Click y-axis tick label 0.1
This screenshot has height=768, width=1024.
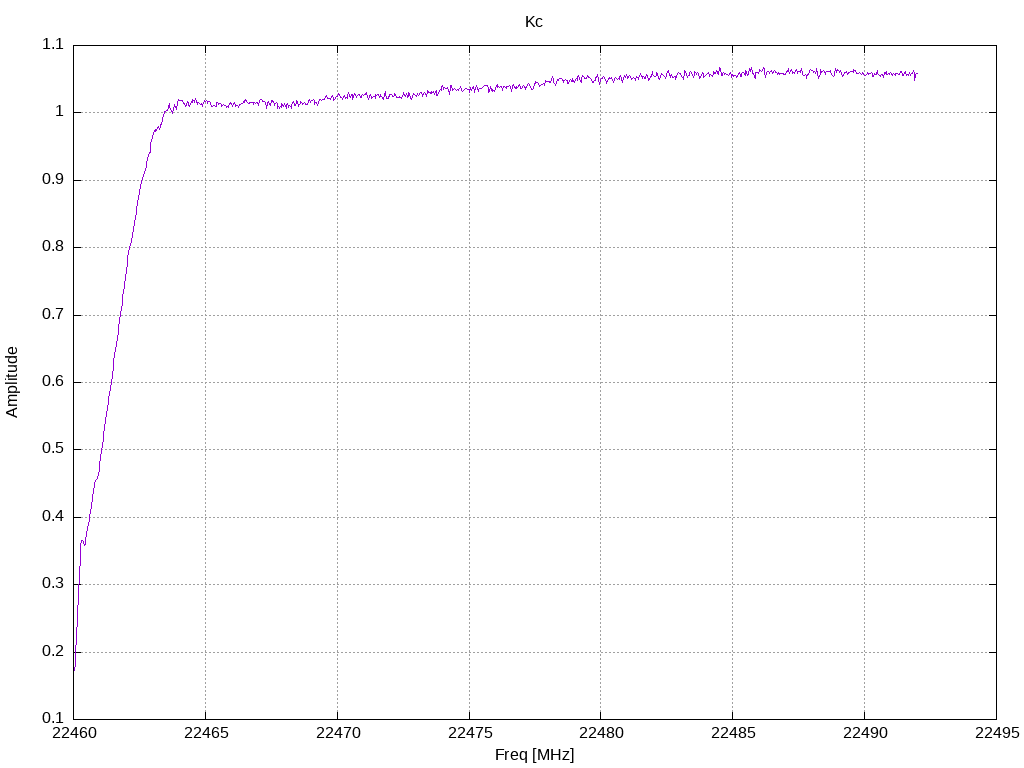coord(53,718)
